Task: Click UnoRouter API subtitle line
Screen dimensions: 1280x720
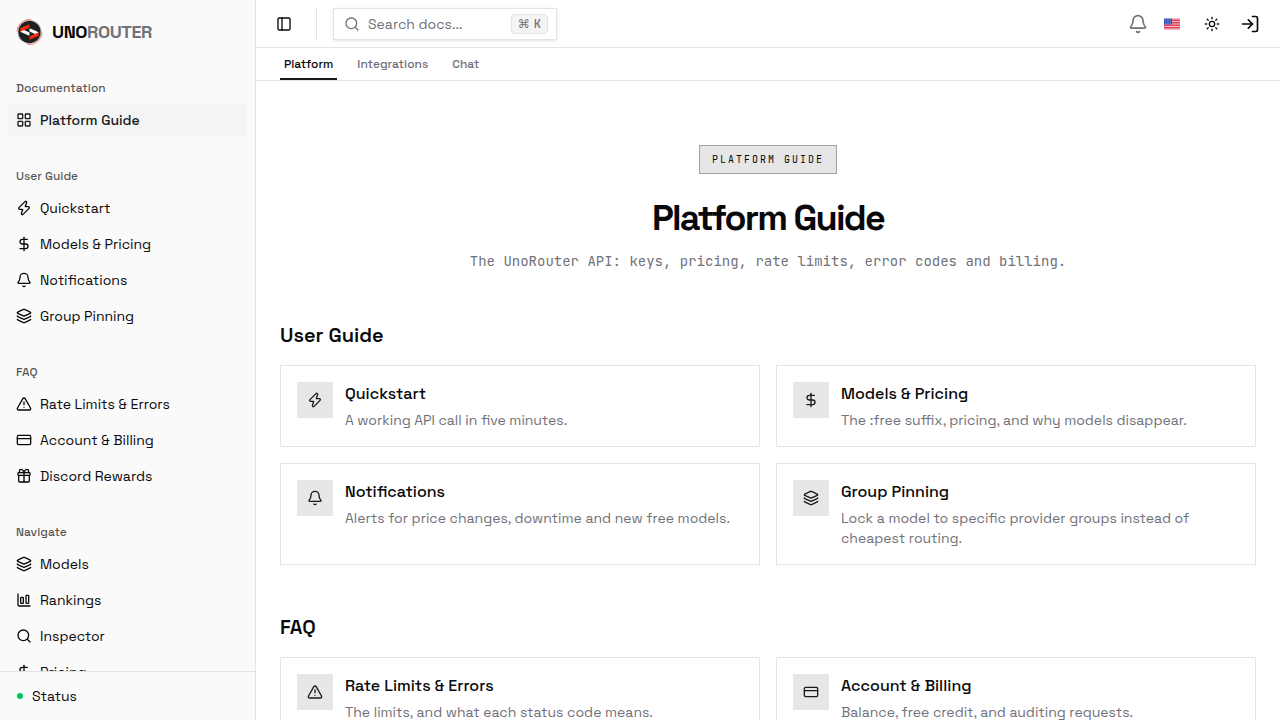Action: (768, 261)
